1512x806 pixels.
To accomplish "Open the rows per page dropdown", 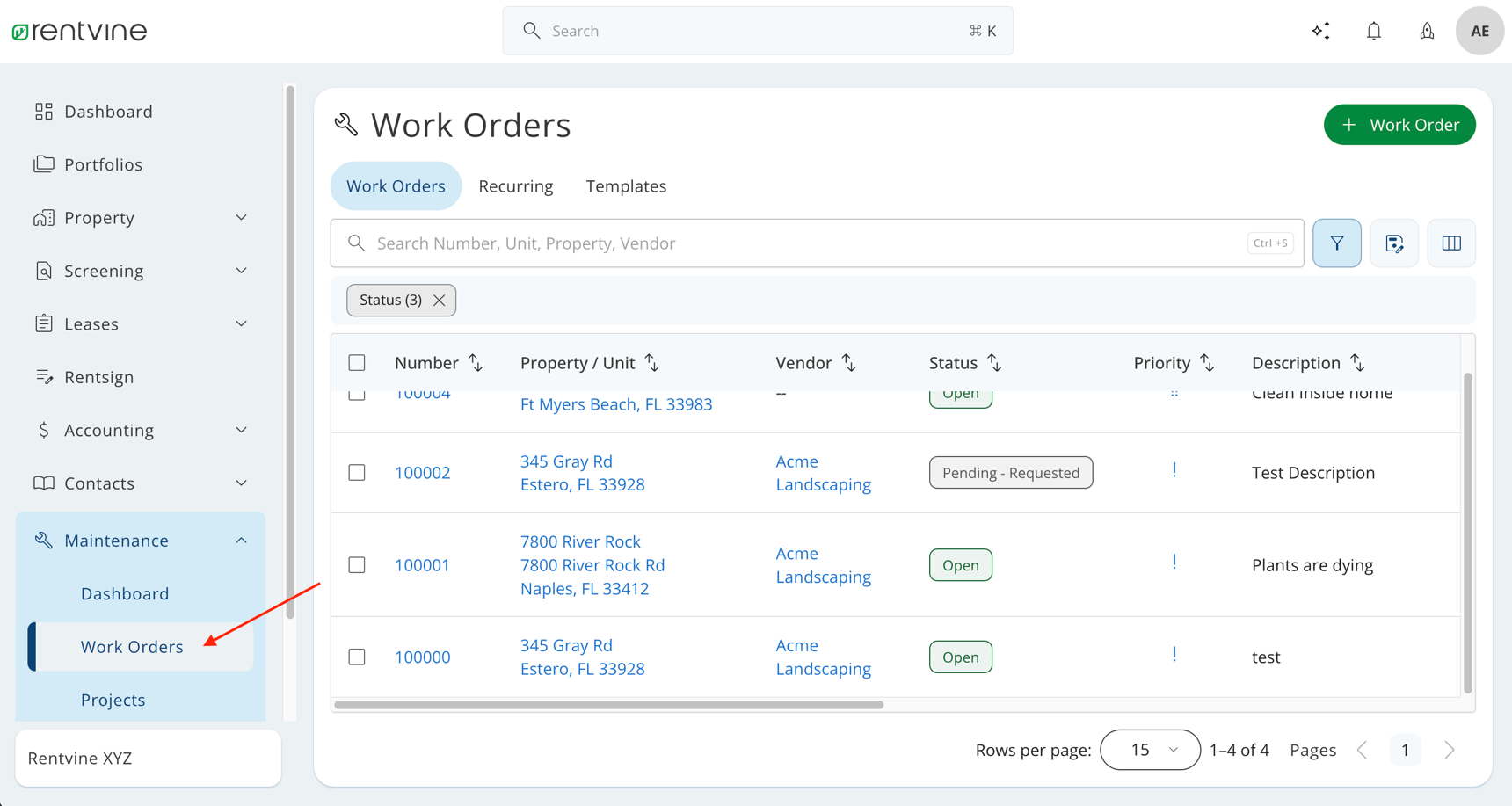I will click(1150, 750).
